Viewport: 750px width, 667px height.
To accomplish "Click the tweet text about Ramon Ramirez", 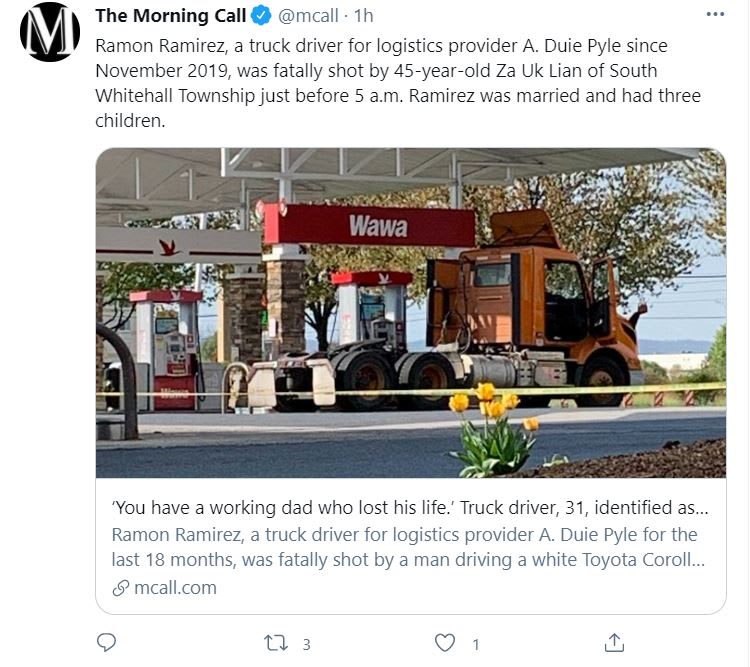I will [397, 83].
